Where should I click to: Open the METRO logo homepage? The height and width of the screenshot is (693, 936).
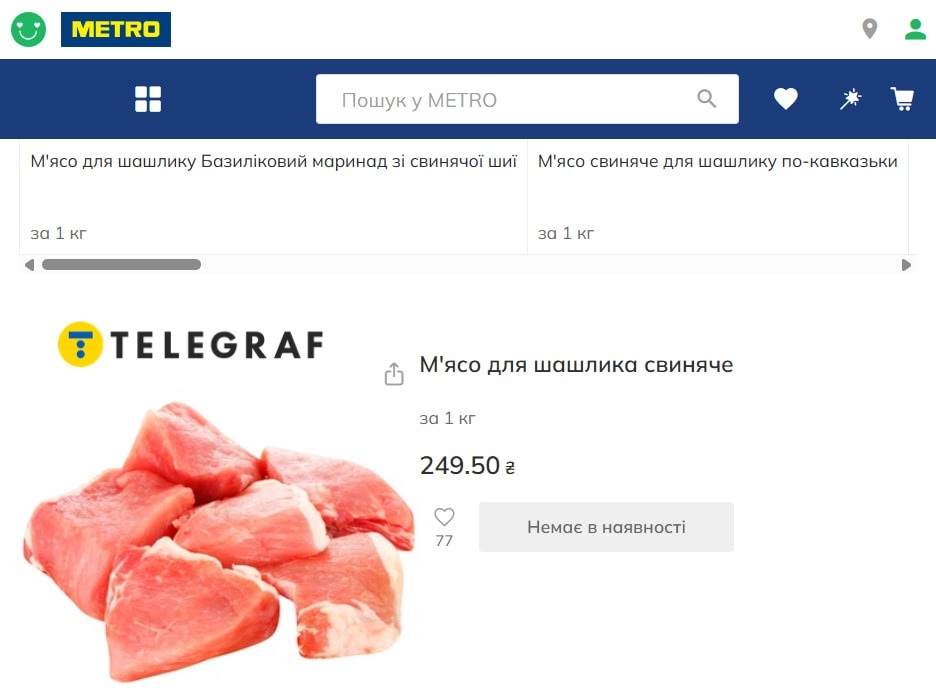click(116, 29)
